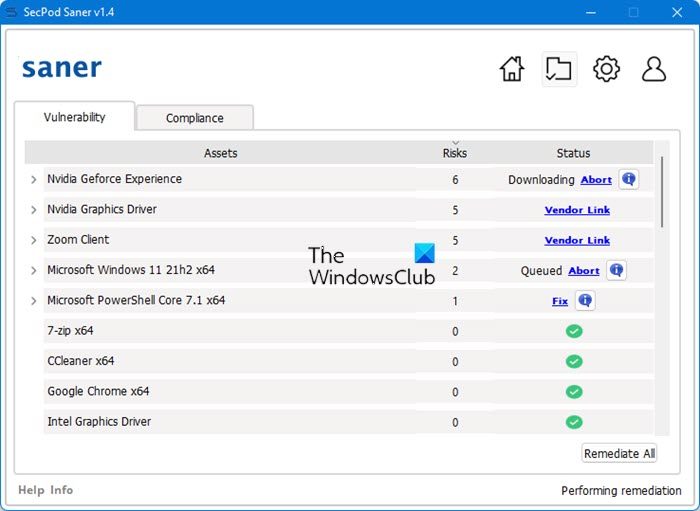Click the Queued status text
The height and width of the screenshot is (511, 700).
coord(541,271)
